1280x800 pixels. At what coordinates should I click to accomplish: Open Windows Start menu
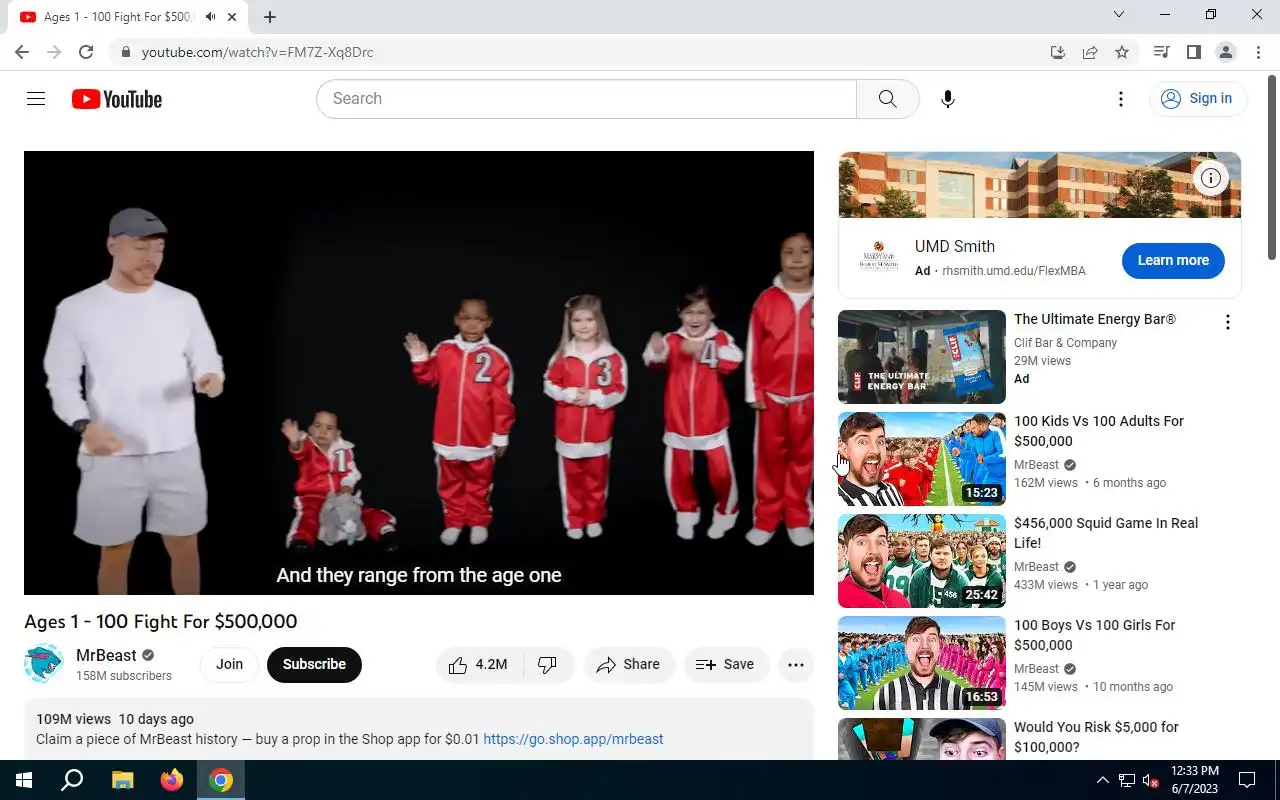pos(24,780)
